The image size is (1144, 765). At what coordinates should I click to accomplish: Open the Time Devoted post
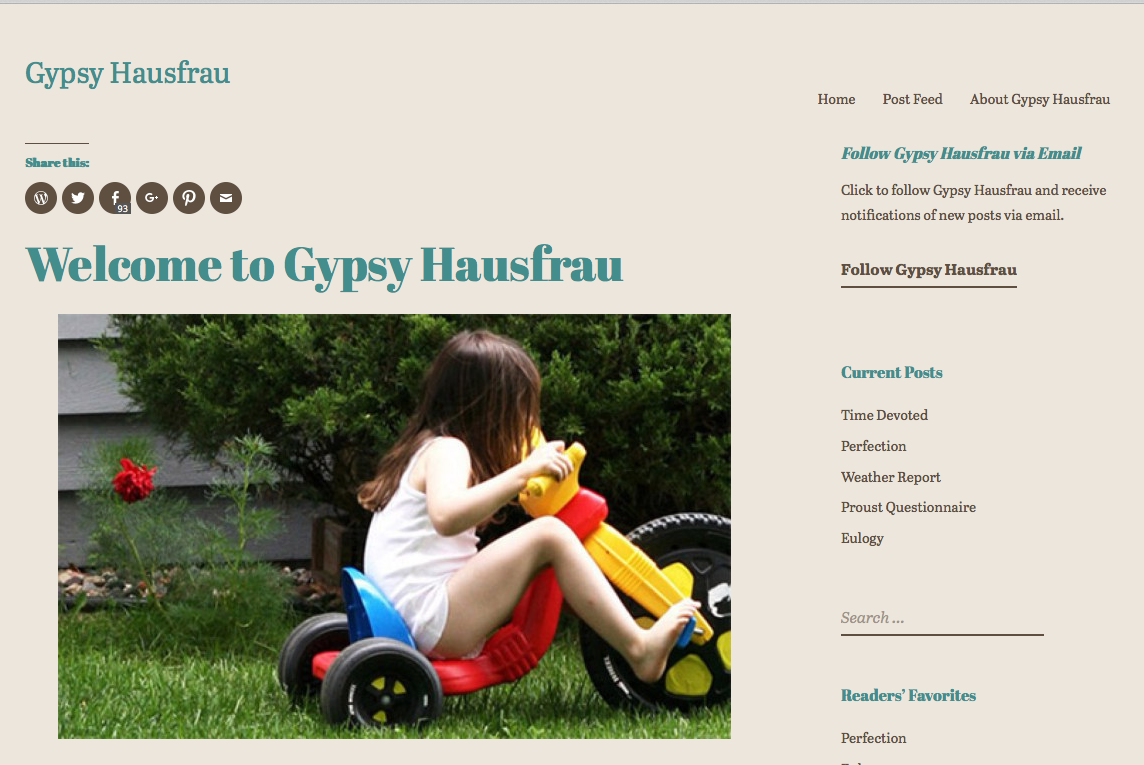click(x=884, y=415)
